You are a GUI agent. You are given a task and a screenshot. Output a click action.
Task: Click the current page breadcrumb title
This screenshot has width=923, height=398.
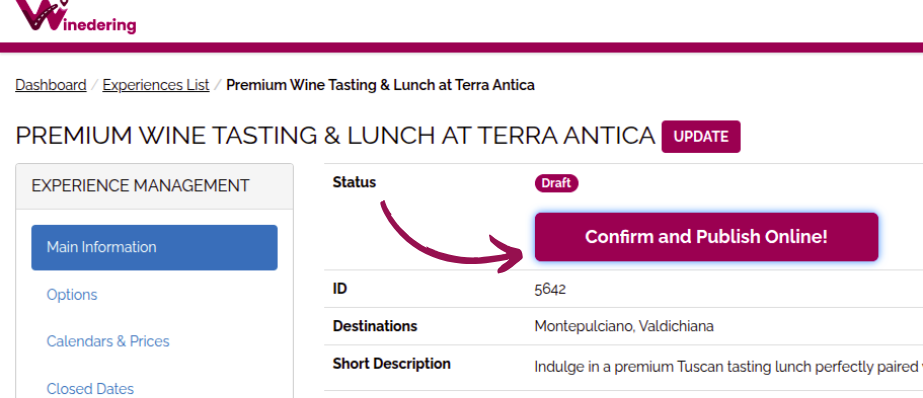pyautogui.click(x=380, y=85)
